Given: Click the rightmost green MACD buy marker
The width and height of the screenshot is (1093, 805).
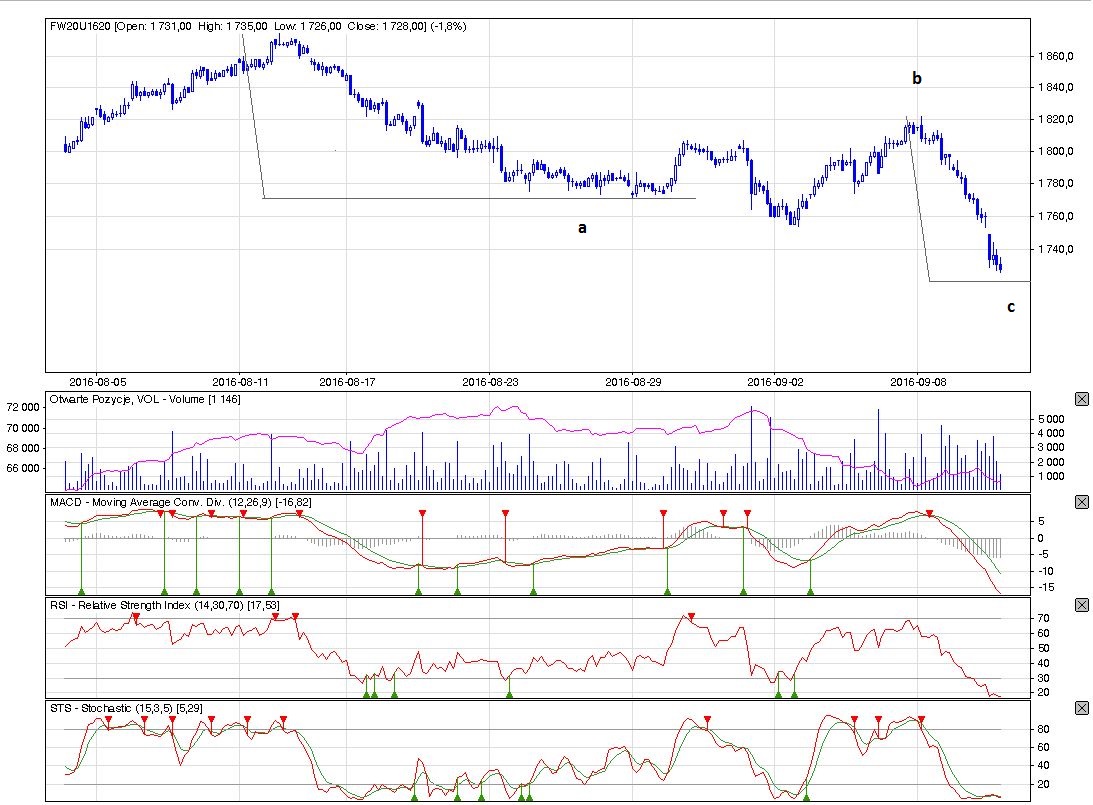Looking at the screenshot, I should tap(810, 591).
